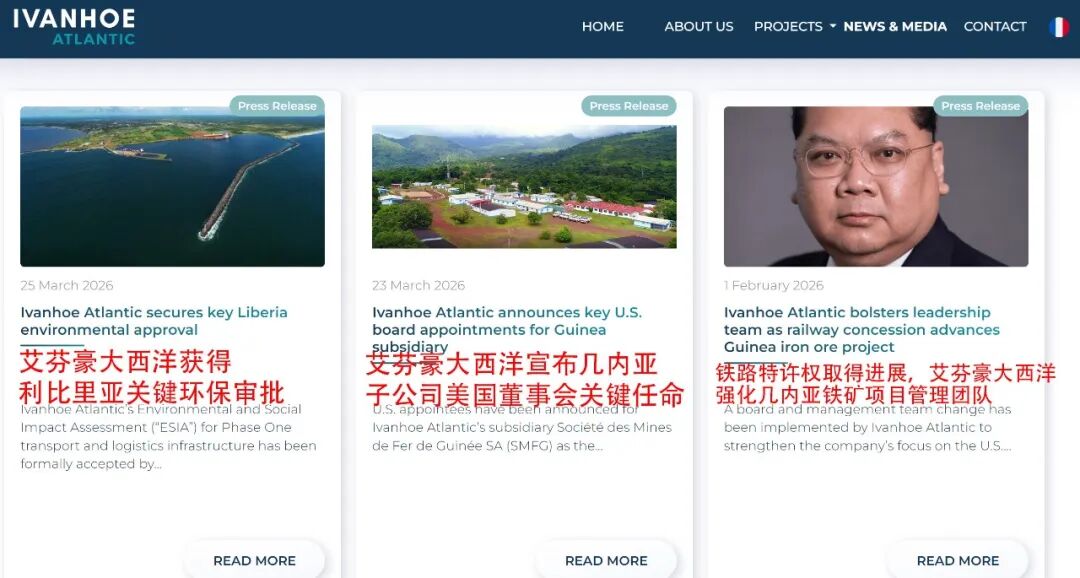Click the ESIA Phase One summary text
The image size is (1080, 578).
point(168,437)
